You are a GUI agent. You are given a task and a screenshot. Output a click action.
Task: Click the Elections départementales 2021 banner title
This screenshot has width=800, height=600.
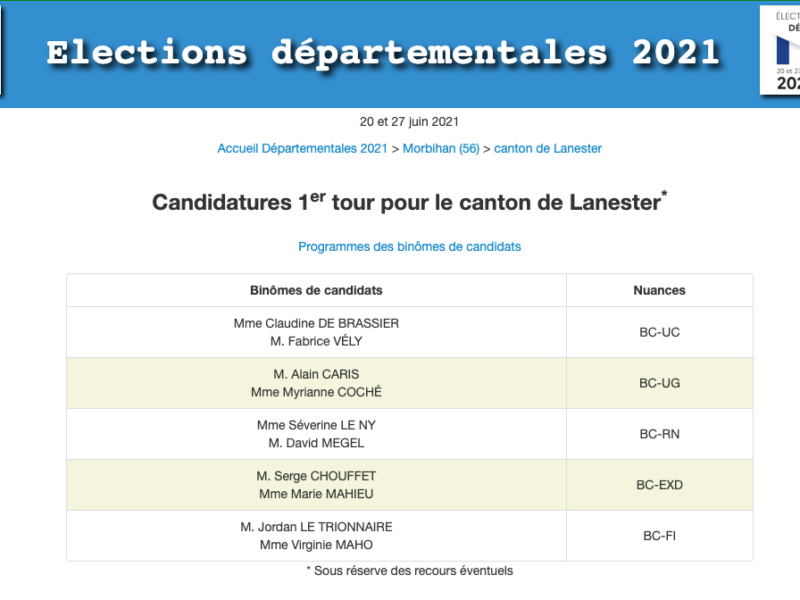tap(383, 53)
